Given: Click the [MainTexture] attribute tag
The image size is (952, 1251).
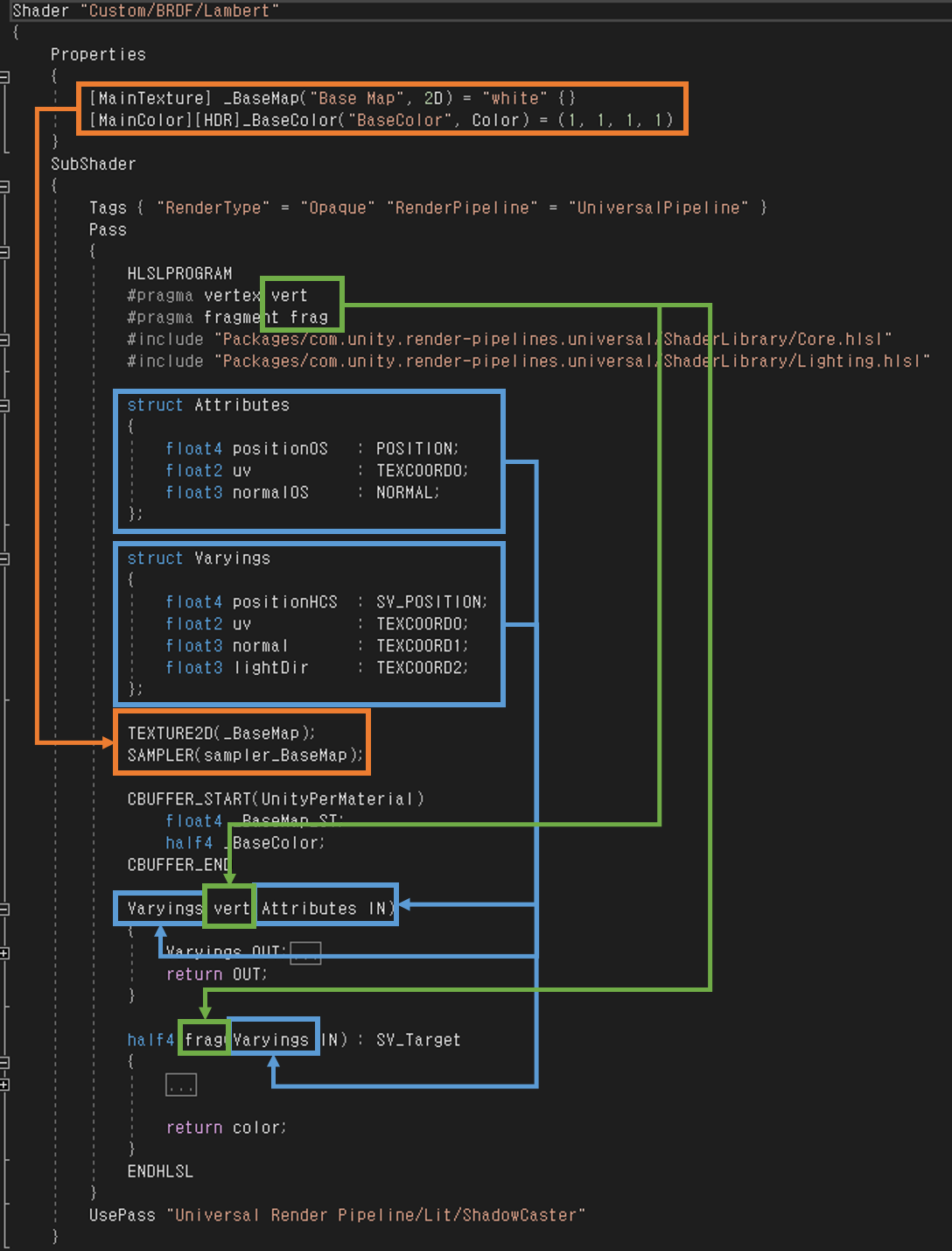Looking at the screenshot, I should 150,98.
